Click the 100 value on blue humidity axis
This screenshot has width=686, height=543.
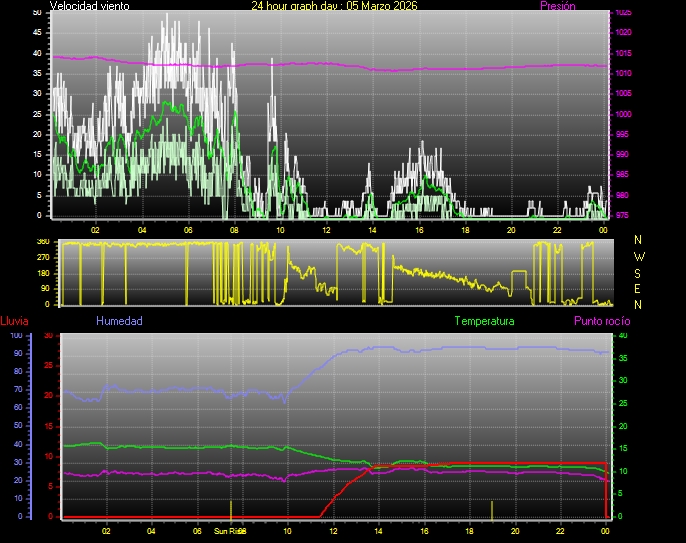click(x=15, y=336)
